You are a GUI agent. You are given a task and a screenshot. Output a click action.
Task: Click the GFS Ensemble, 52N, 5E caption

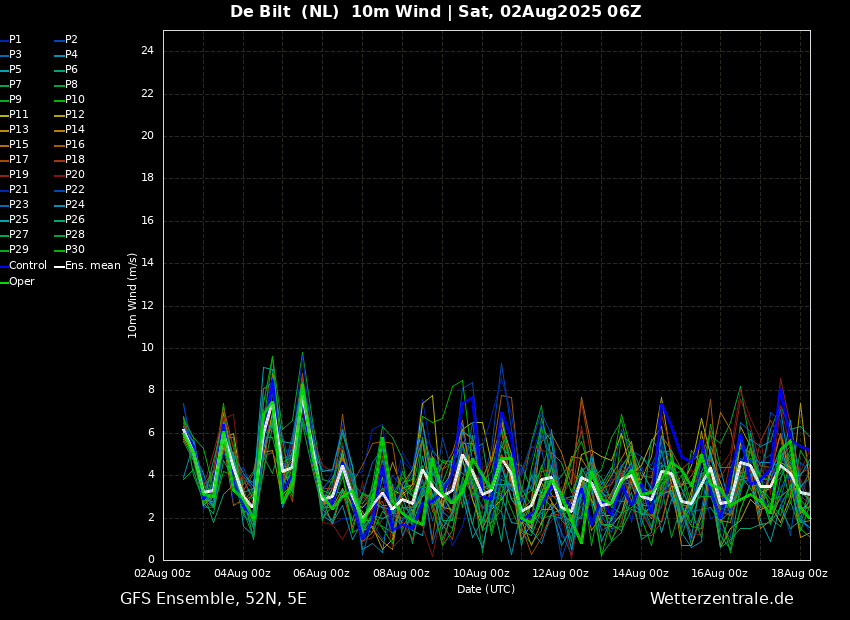pyautogui.click(x=213, y=599)
